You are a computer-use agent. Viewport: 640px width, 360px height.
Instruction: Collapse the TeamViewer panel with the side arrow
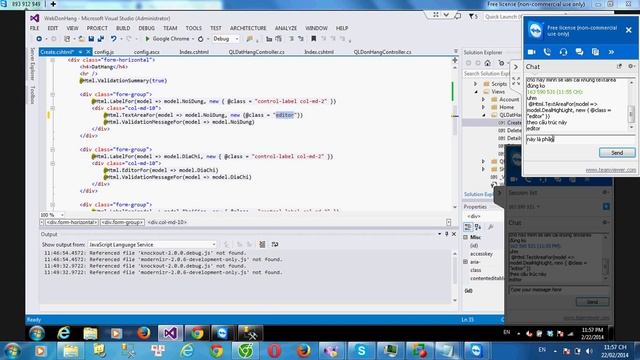click(516, 67)
